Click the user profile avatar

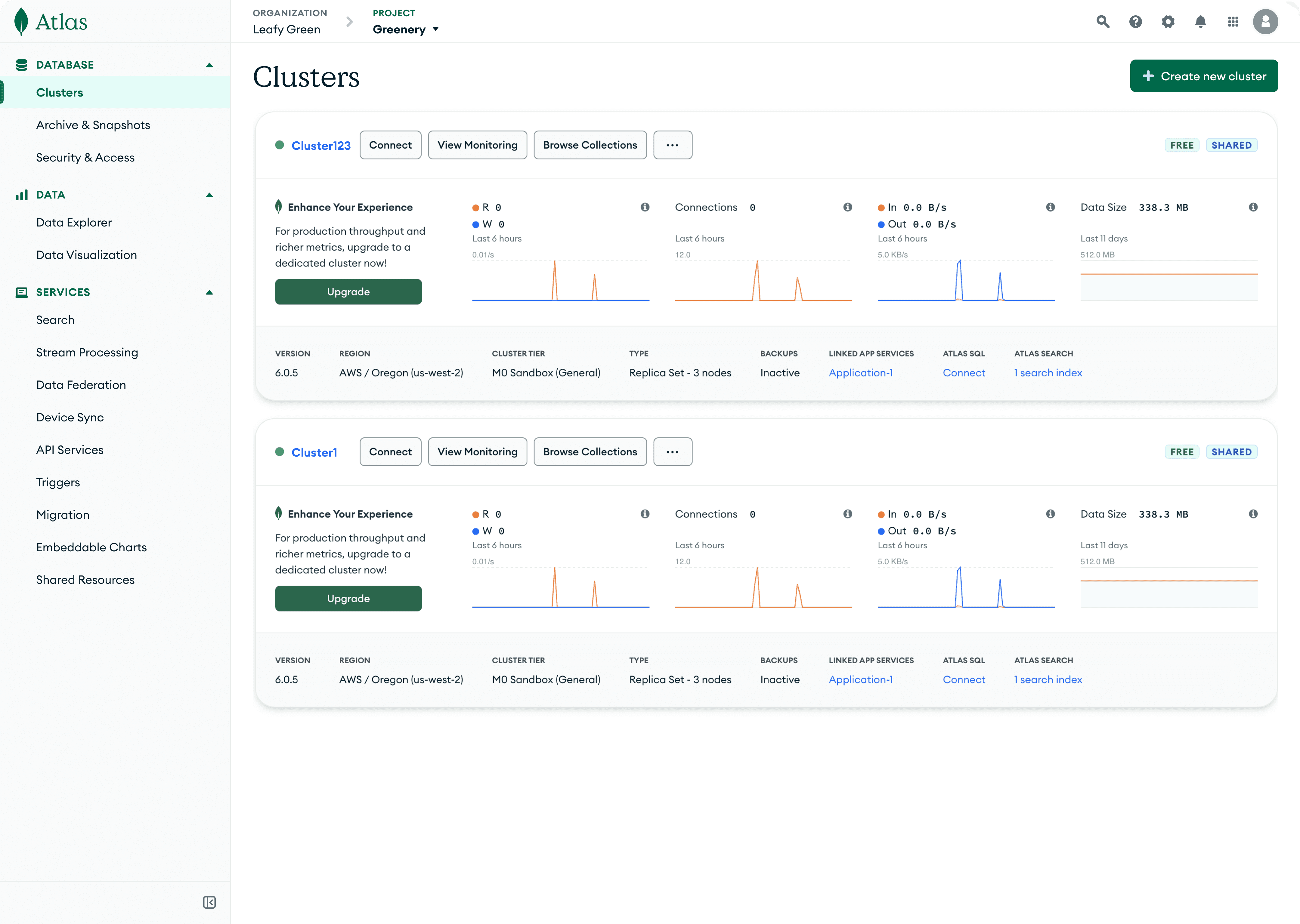coord(1265,22)
